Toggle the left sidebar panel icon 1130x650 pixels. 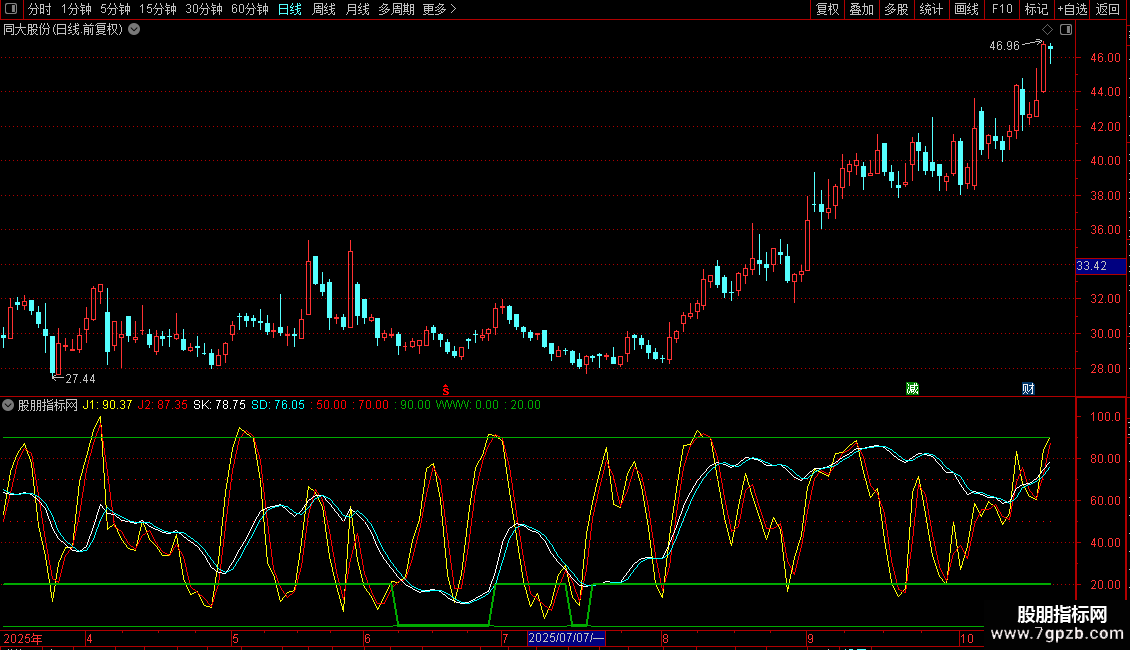11,9
